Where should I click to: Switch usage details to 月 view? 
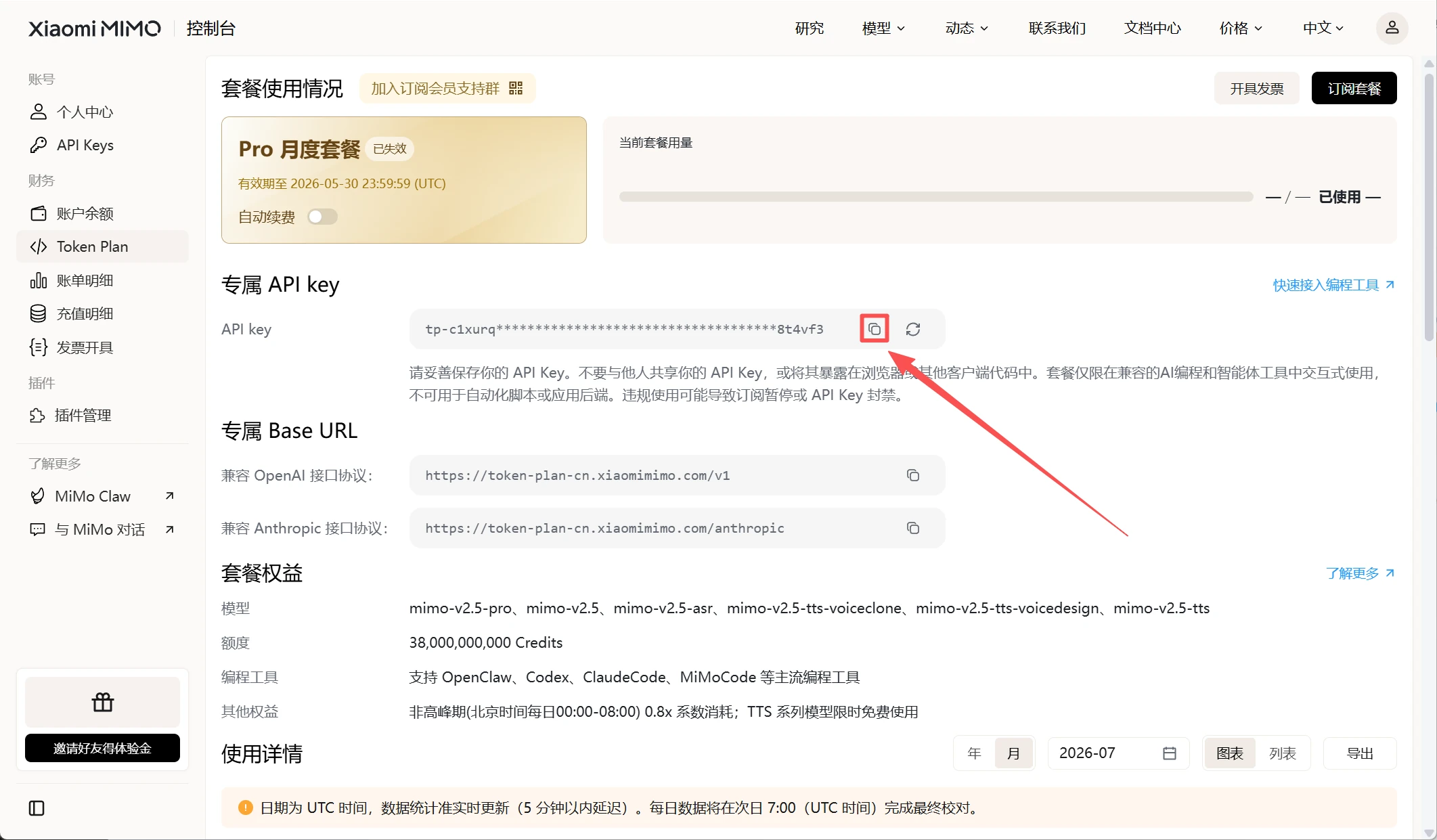point(1013,753)
